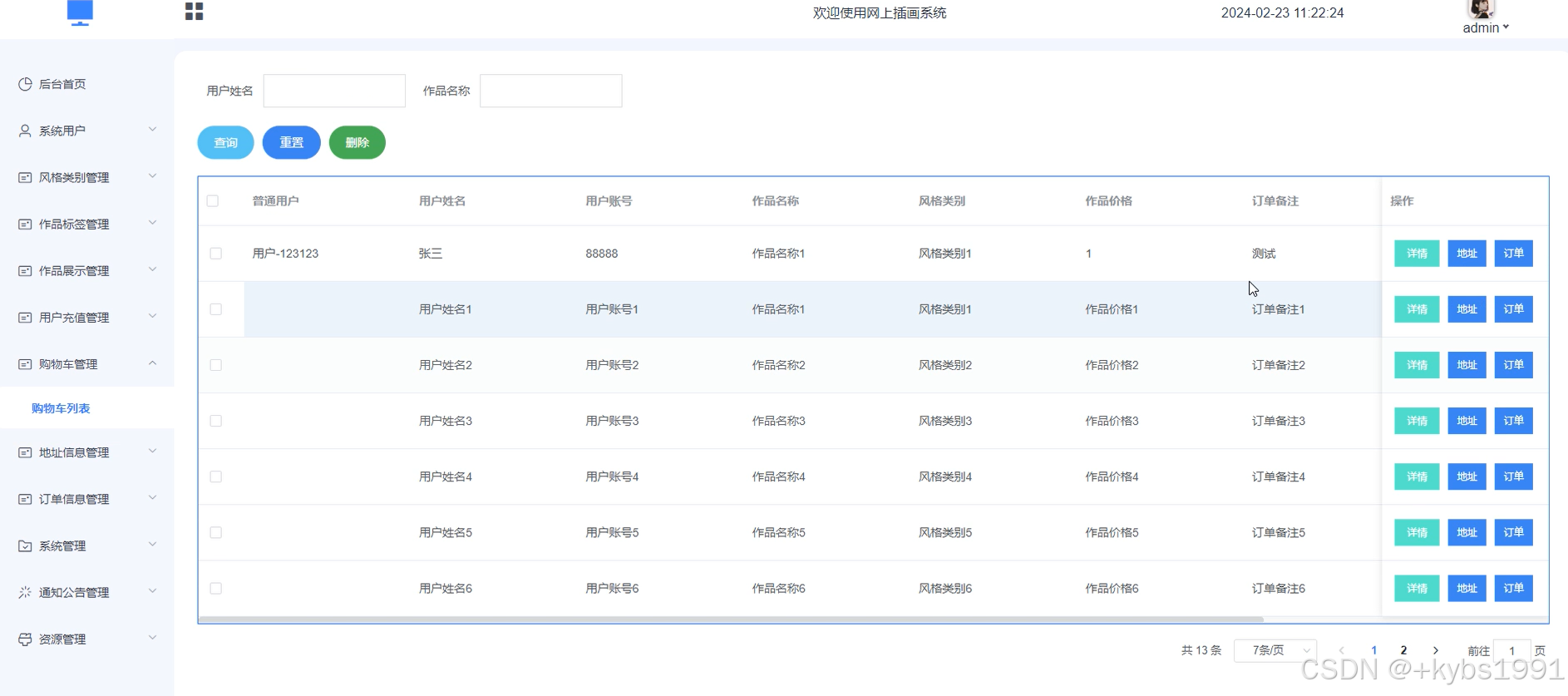
Task: Expand 系统用户 menu chevron
Action: pos(152,129)
